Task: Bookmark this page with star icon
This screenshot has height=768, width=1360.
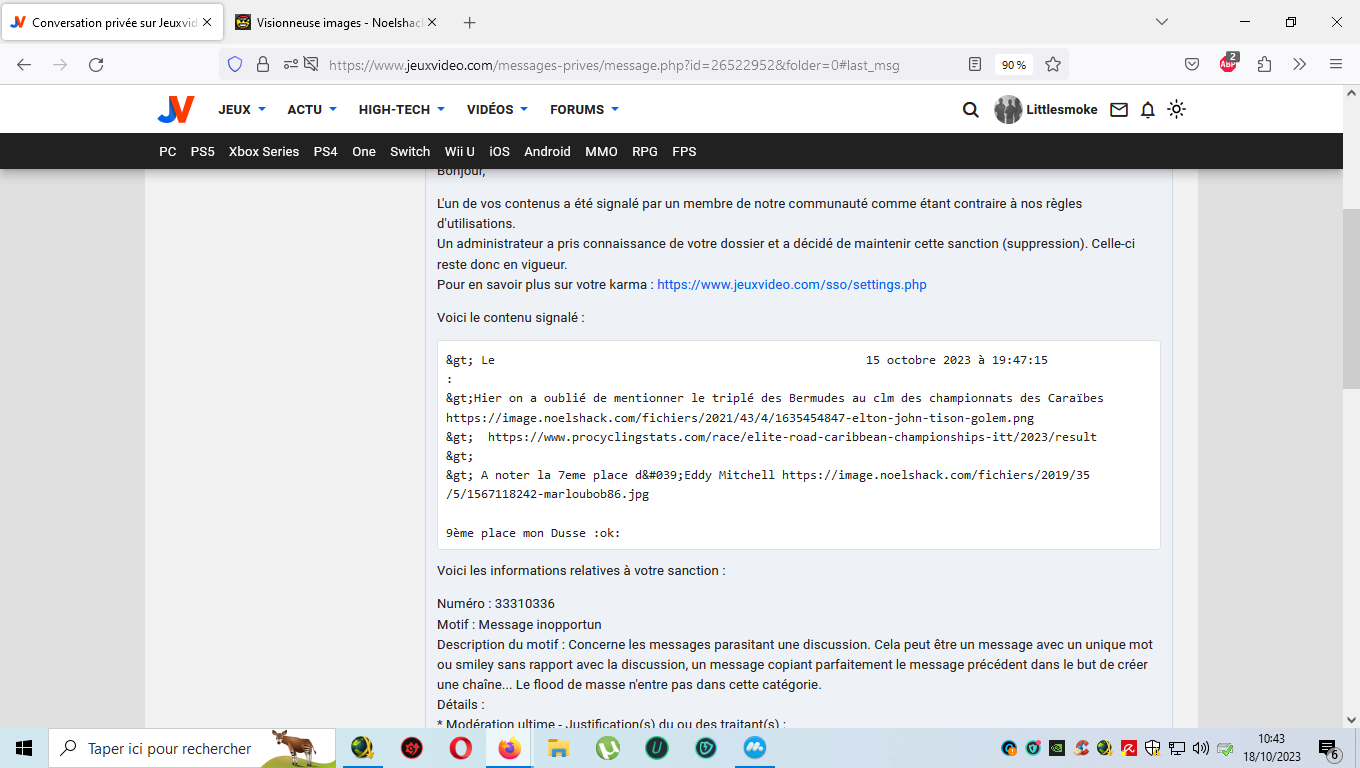Action: 1053,65
